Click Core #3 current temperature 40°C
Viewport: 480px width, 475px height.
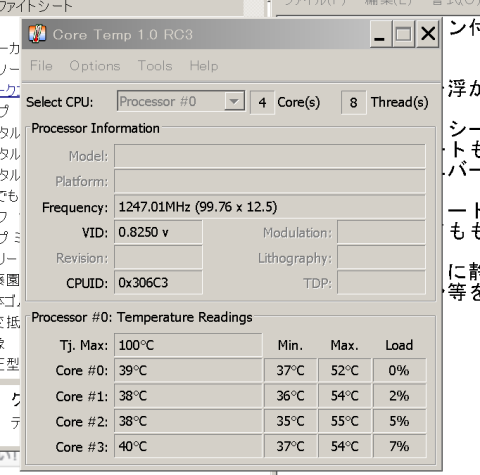coord(188,446)
